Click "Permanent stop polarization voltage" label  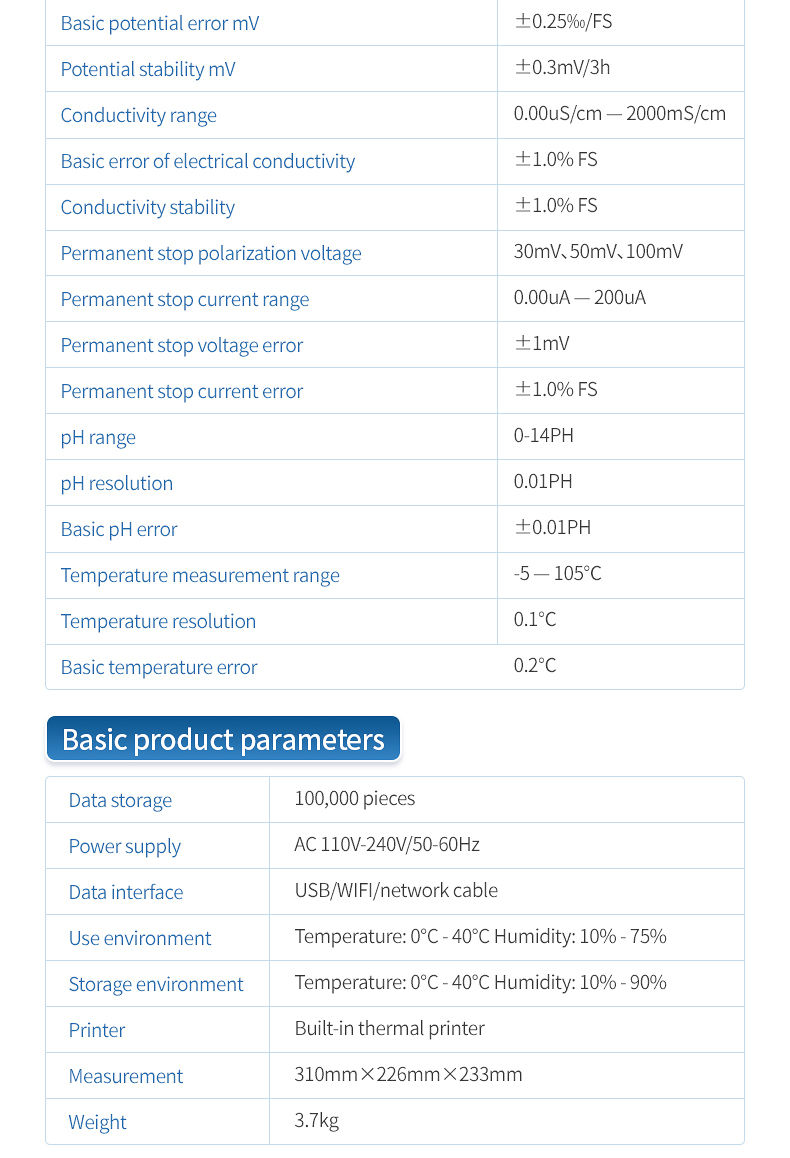coord(211,253)
